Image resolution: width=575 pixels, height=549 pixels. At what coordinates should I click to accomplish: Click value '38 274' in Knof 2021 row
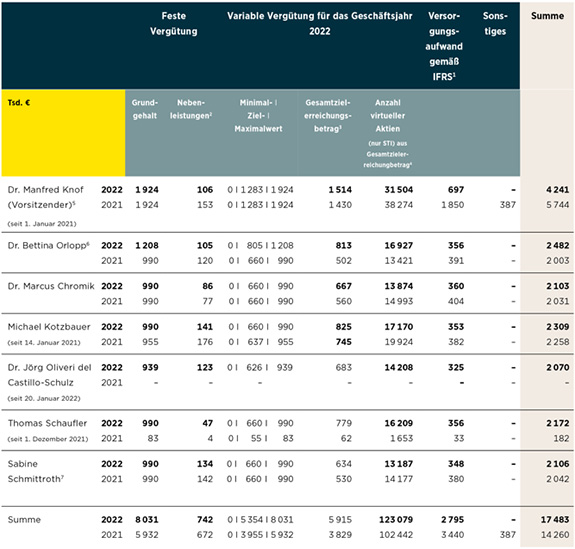[x=399, y=205]
